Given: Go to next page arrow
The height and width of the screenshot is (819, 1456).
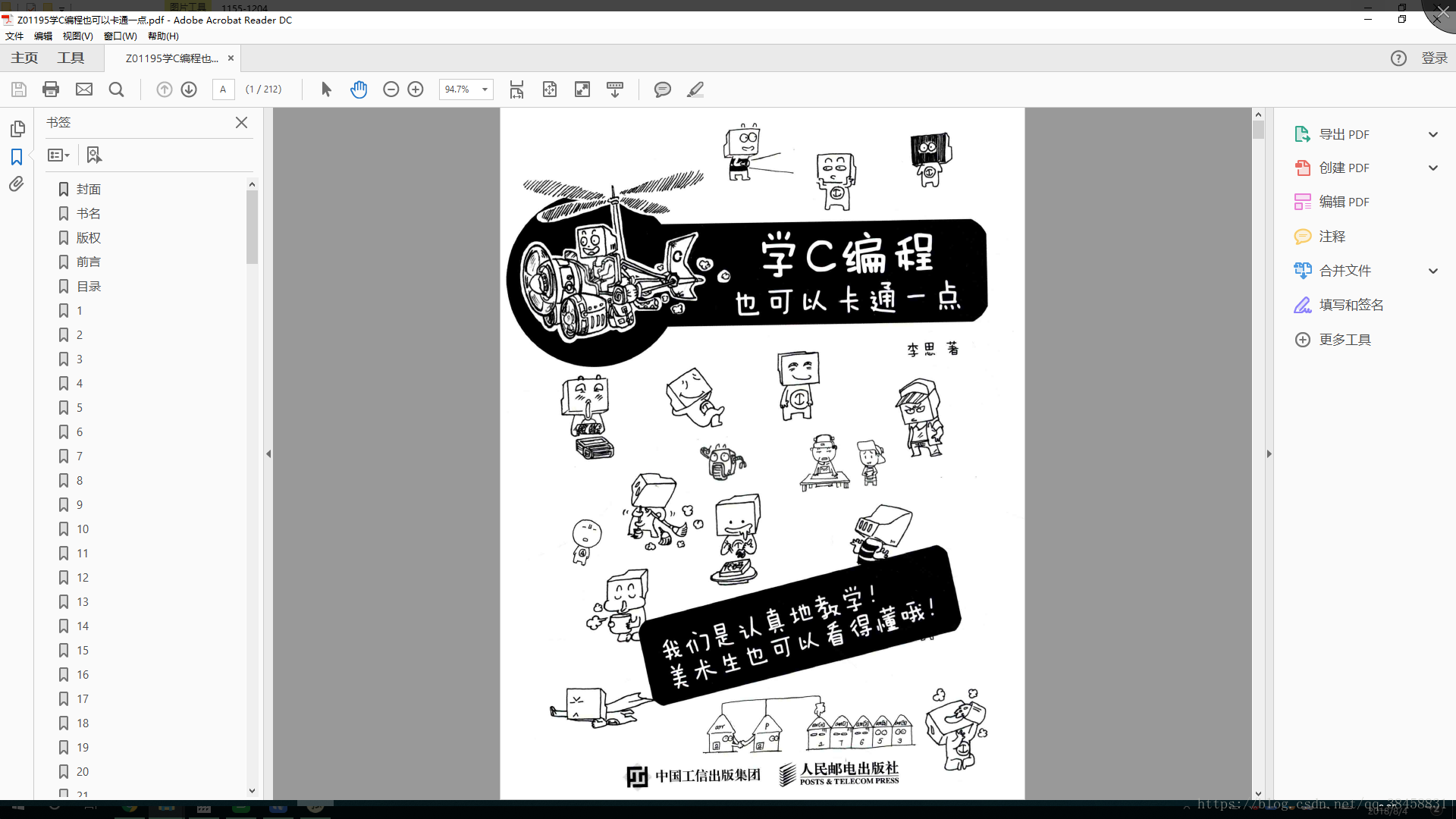Looking at the screenshot, I should 189,89.
